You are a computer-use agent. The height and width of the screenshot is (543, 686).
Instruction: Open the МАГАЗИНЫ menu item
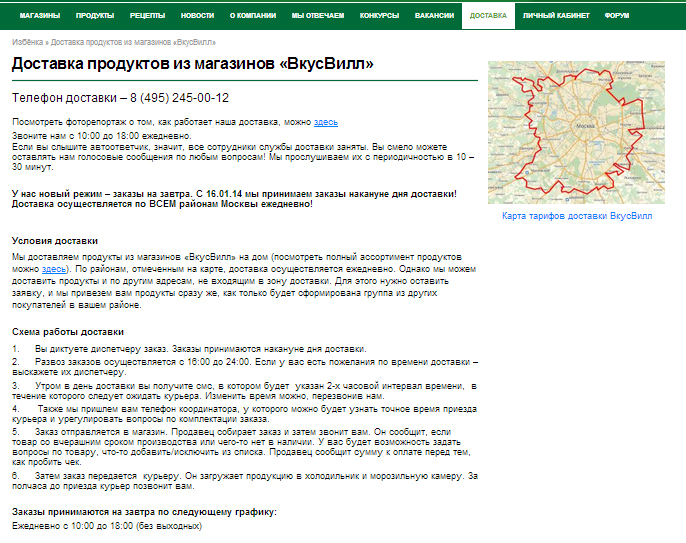pyautogui.click(x=40, y=16)
